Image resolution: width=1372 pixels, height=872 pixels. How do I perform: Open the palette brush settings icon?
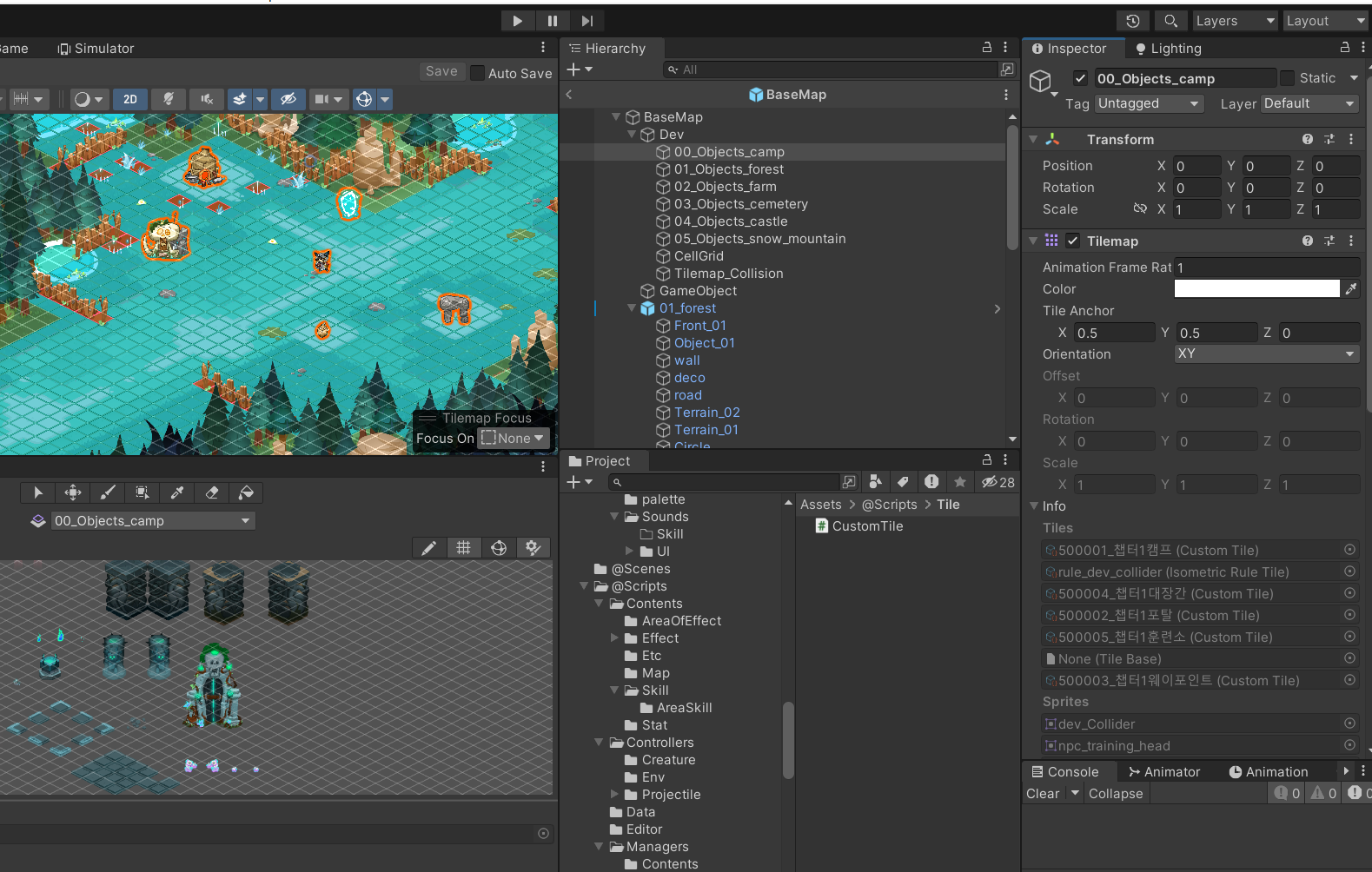pyautogui.click(x=534, y=548)
